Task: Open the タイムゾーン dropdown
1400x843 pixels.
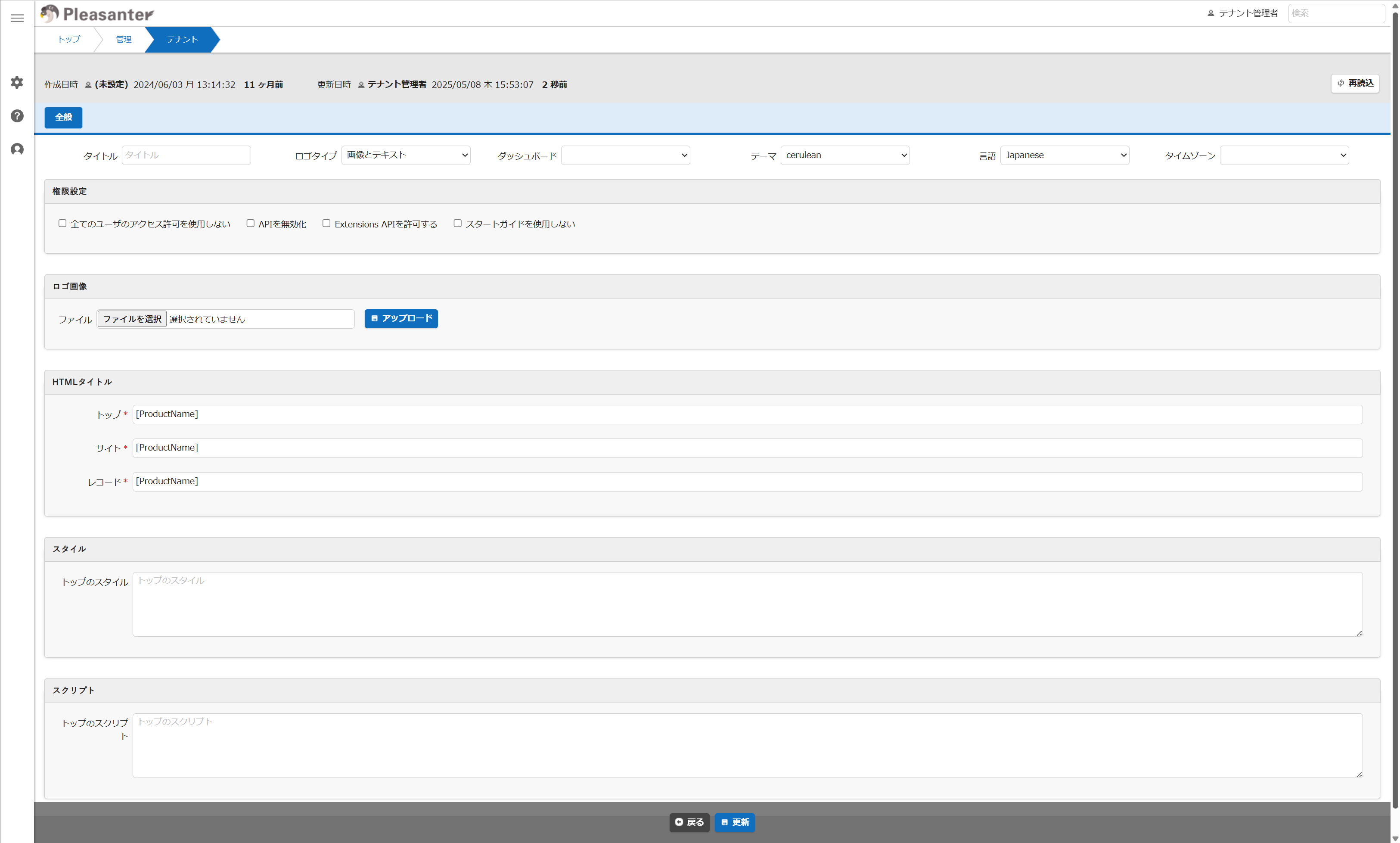Action: pyautogui.click(x=1284, y=155)
